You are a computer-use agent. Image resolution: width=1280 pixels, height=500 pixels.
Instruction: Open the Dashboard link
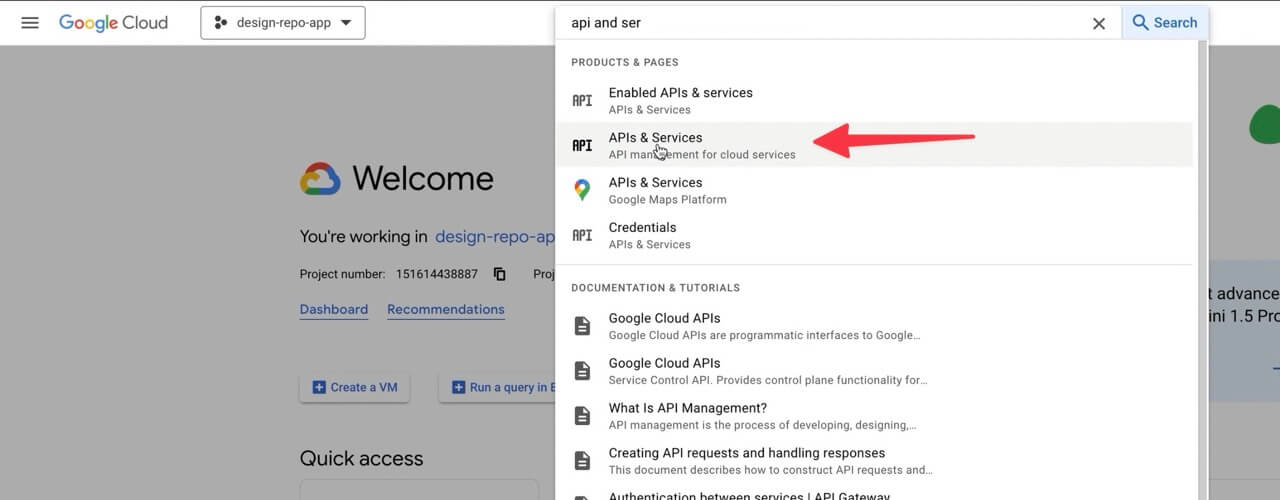(334, 310)
